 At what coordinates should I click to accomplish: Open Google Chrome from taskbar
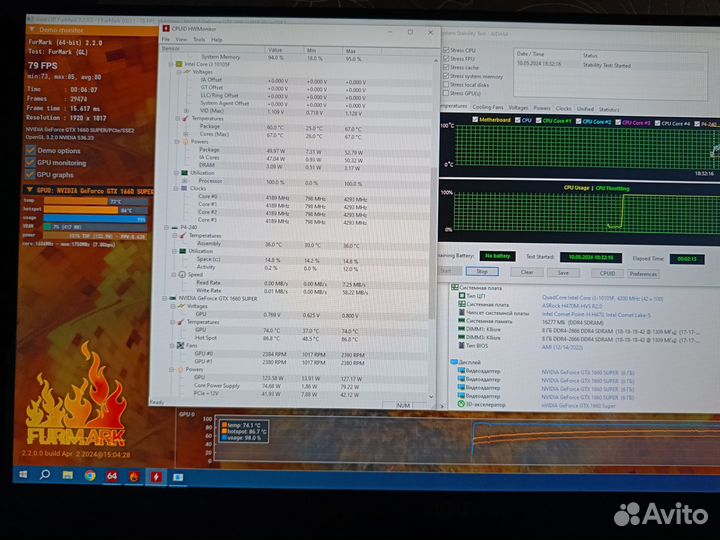coord(90,475)
